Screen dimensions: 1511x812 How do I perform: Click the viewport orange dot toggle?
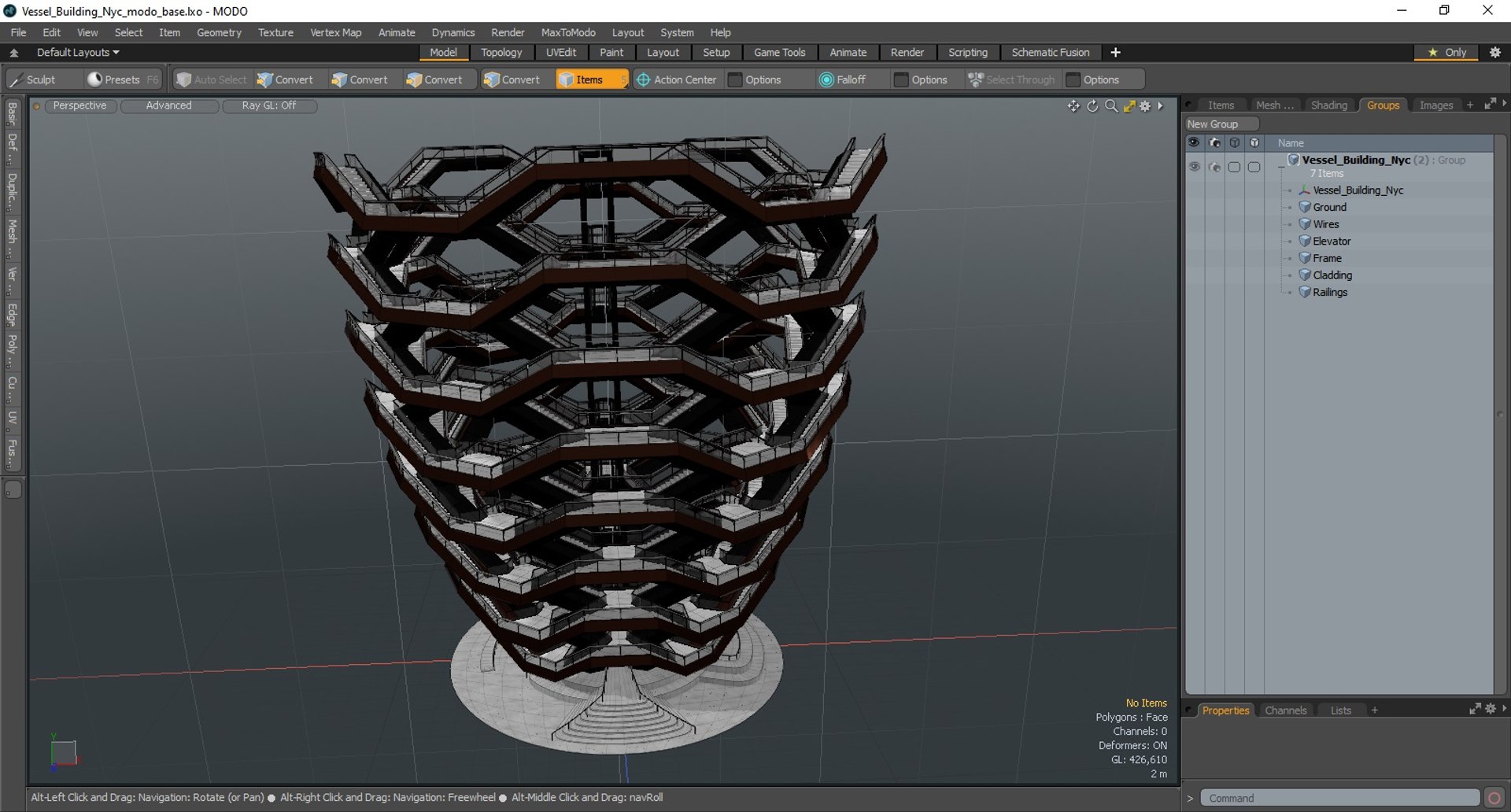[x=36, y=106]
